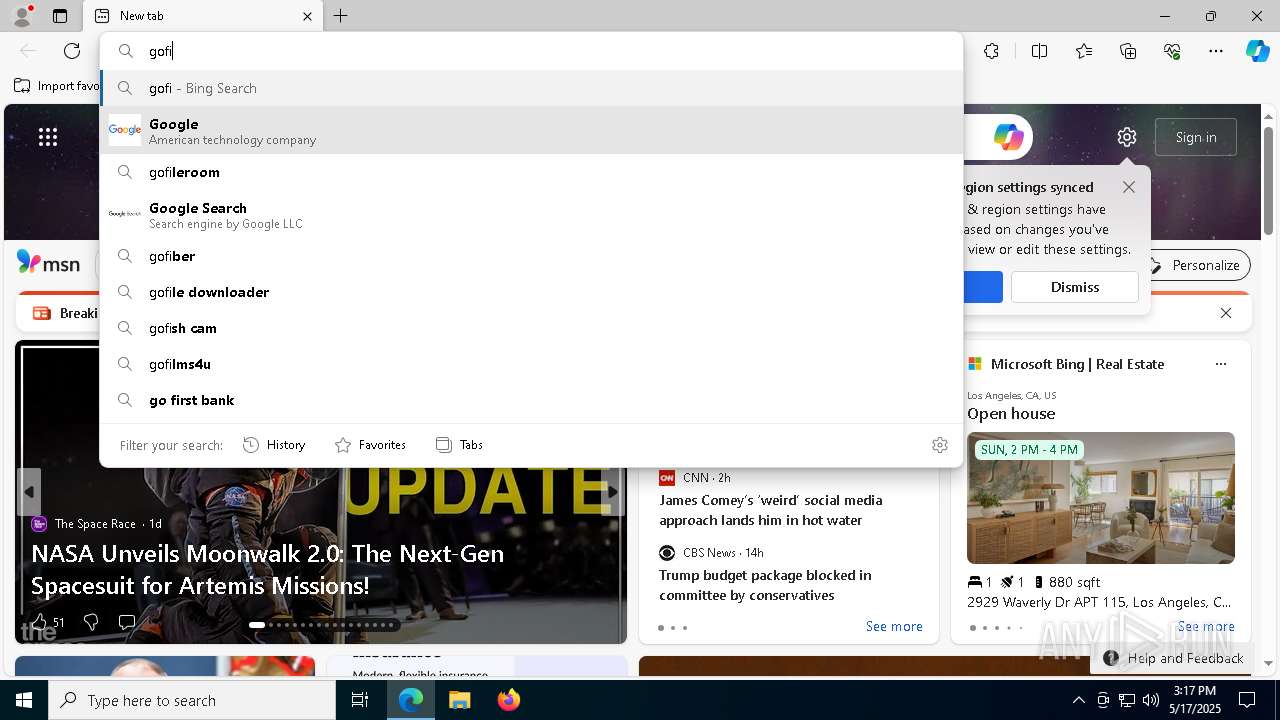The width and height of the screenshot is (1280, 720).
Task: Open the Collections icon
Action: pos(1128,51)
